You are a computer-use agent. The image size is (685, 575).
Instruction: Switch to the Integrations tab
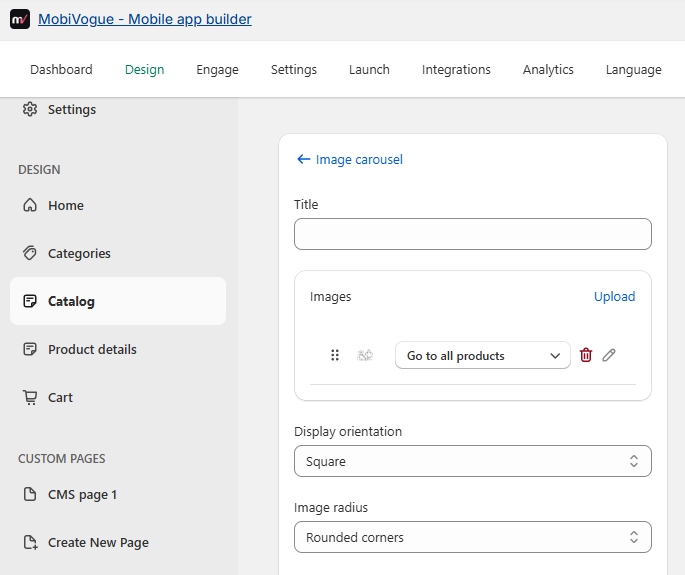pyautogui.click(x=456, y=69)
